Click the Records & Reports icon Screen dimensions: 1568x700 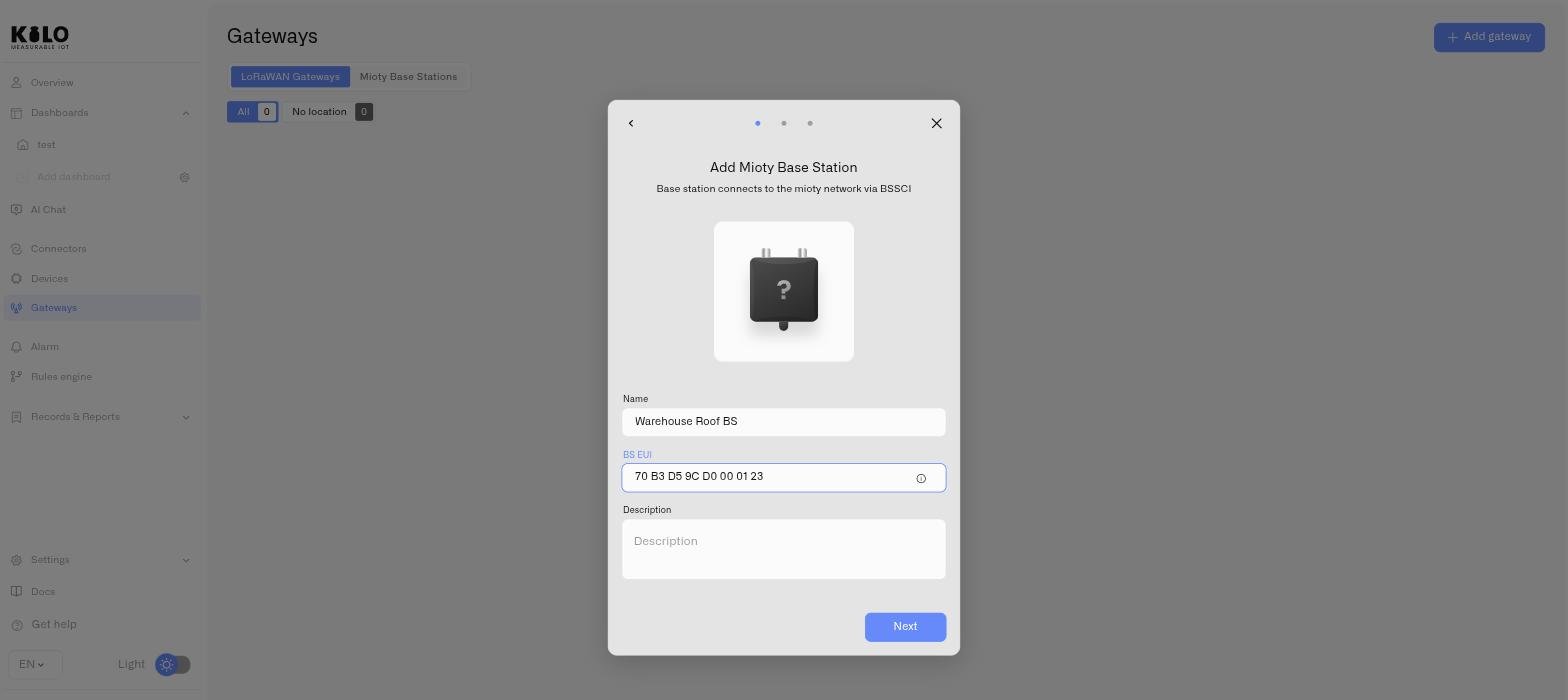pos(16,417)
